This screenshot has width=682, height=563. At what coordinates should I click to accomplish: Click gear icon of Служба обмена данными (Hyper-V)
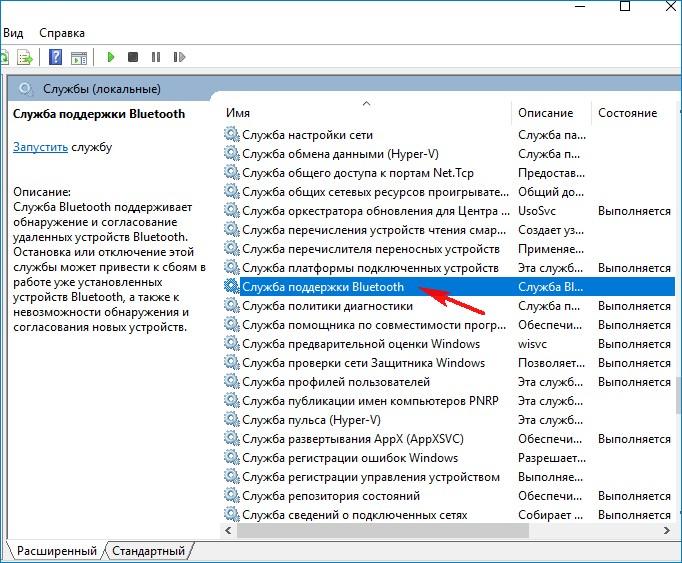(x=231, y=154)
